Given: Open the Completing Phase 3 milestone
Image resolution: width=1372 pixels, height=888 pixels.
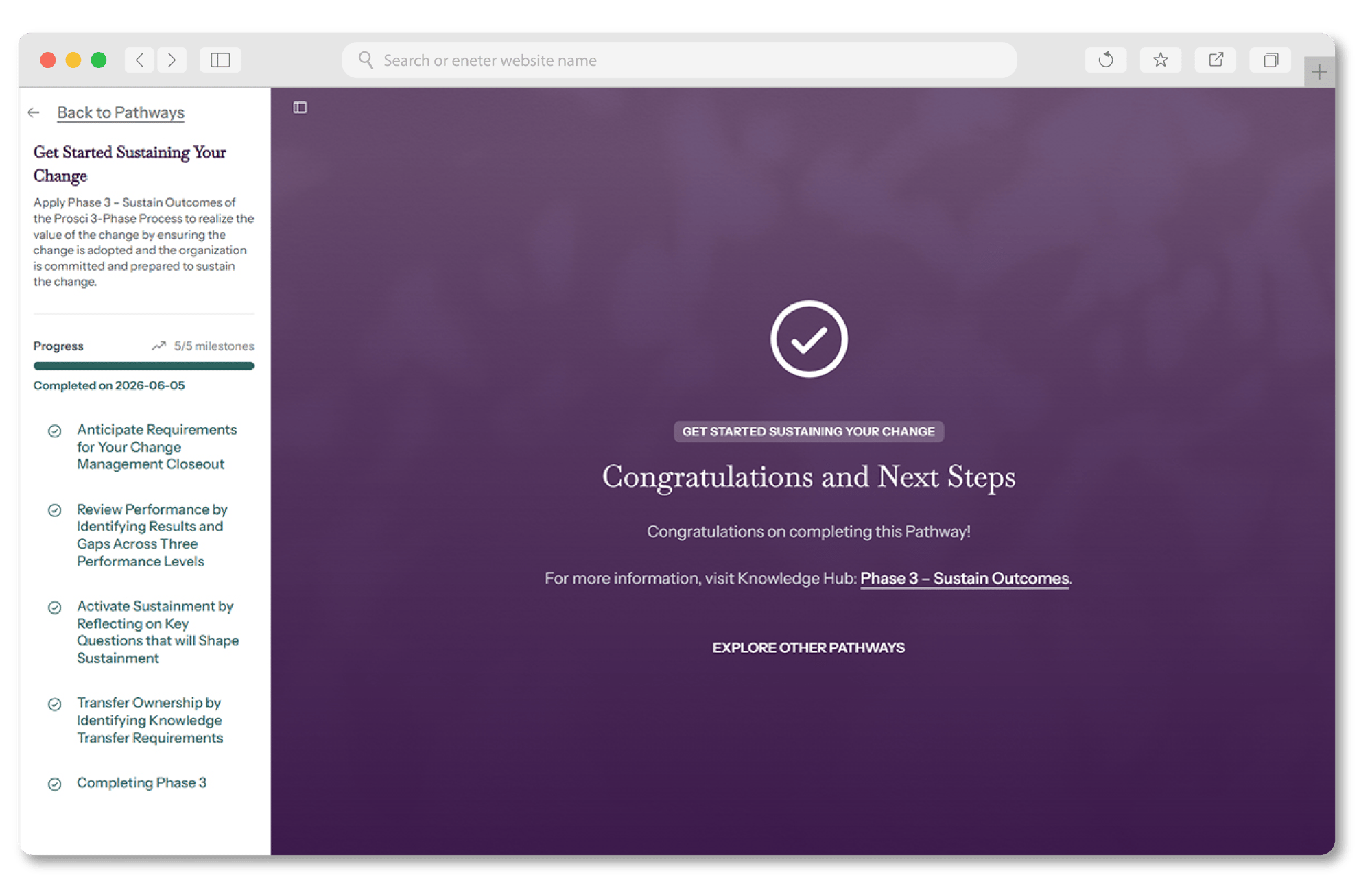Looking at the screenshot, I should pyautogui.click(x=141, y=783).
